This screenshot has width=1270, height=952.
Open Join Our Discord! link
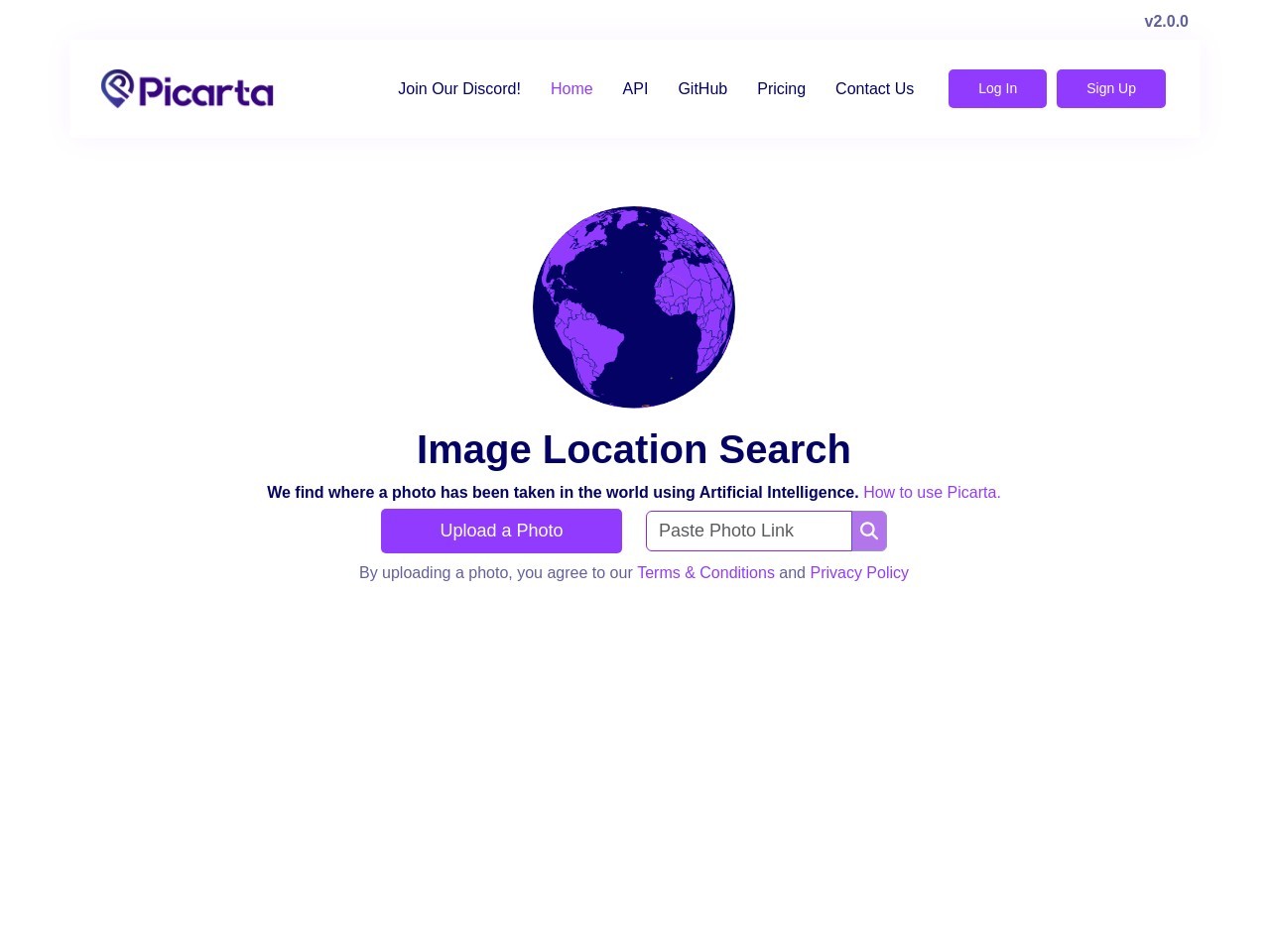click(x=459, y=88)
